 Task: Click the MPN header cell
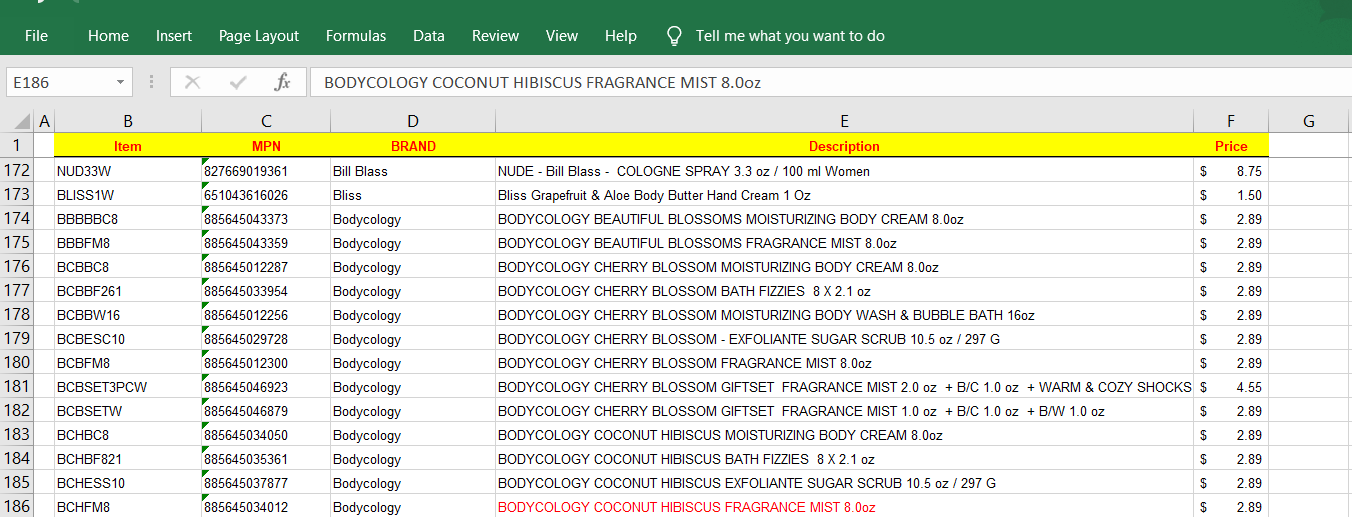tap(266, 146)
